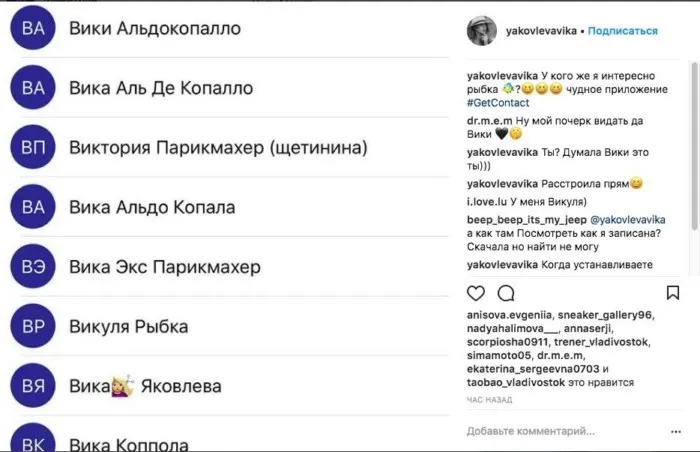Click the ВП avatar circle for Виктория Парикмахер
Screen dimensions: 700x452
pos(33,148)
